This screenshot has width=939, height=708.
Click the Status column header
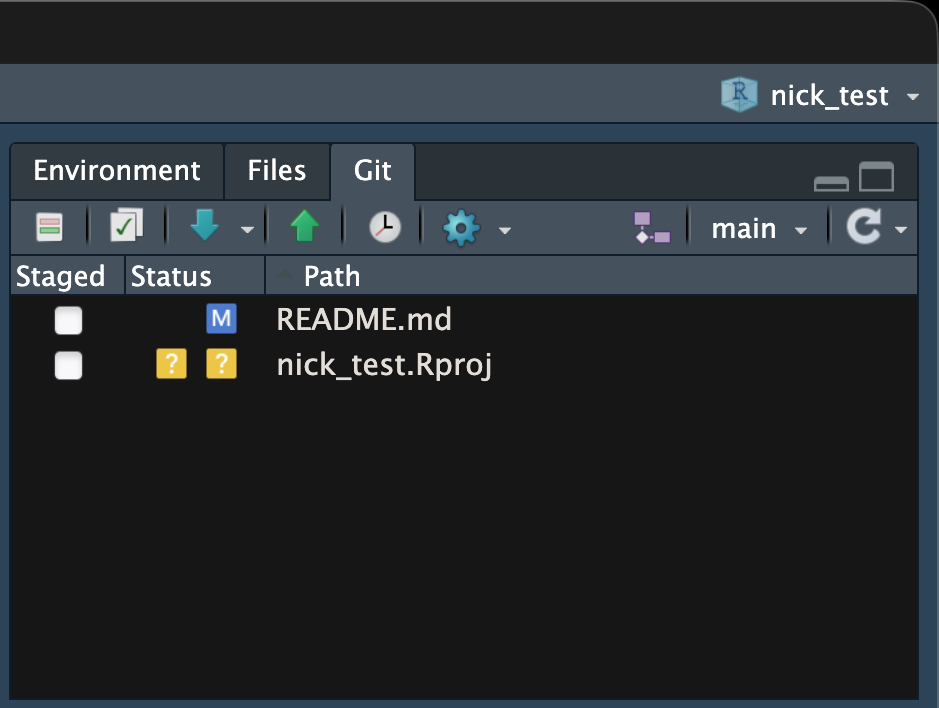click(x=171, y=276)
